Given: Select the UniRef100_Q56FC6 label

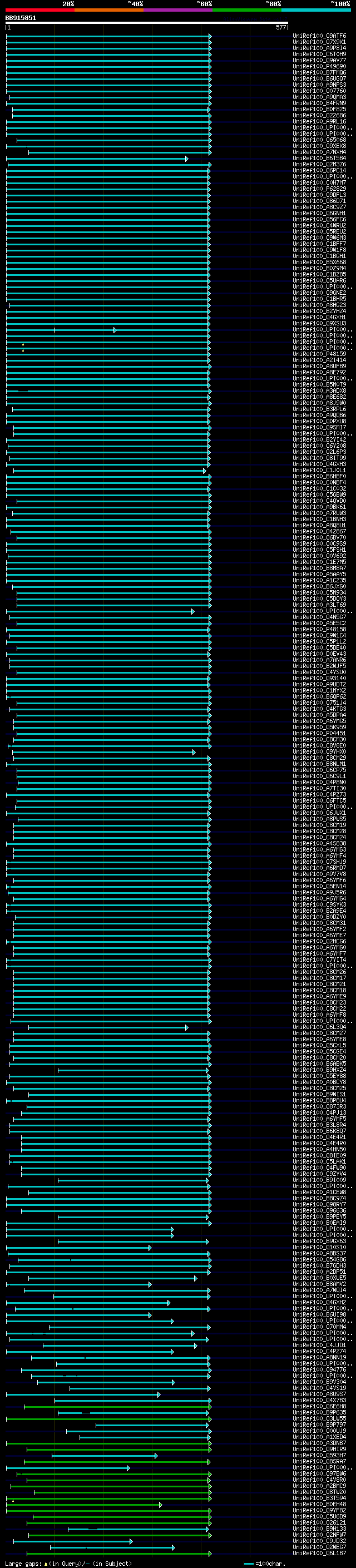Looking at the screenshot, I should (x=319, y=219).
